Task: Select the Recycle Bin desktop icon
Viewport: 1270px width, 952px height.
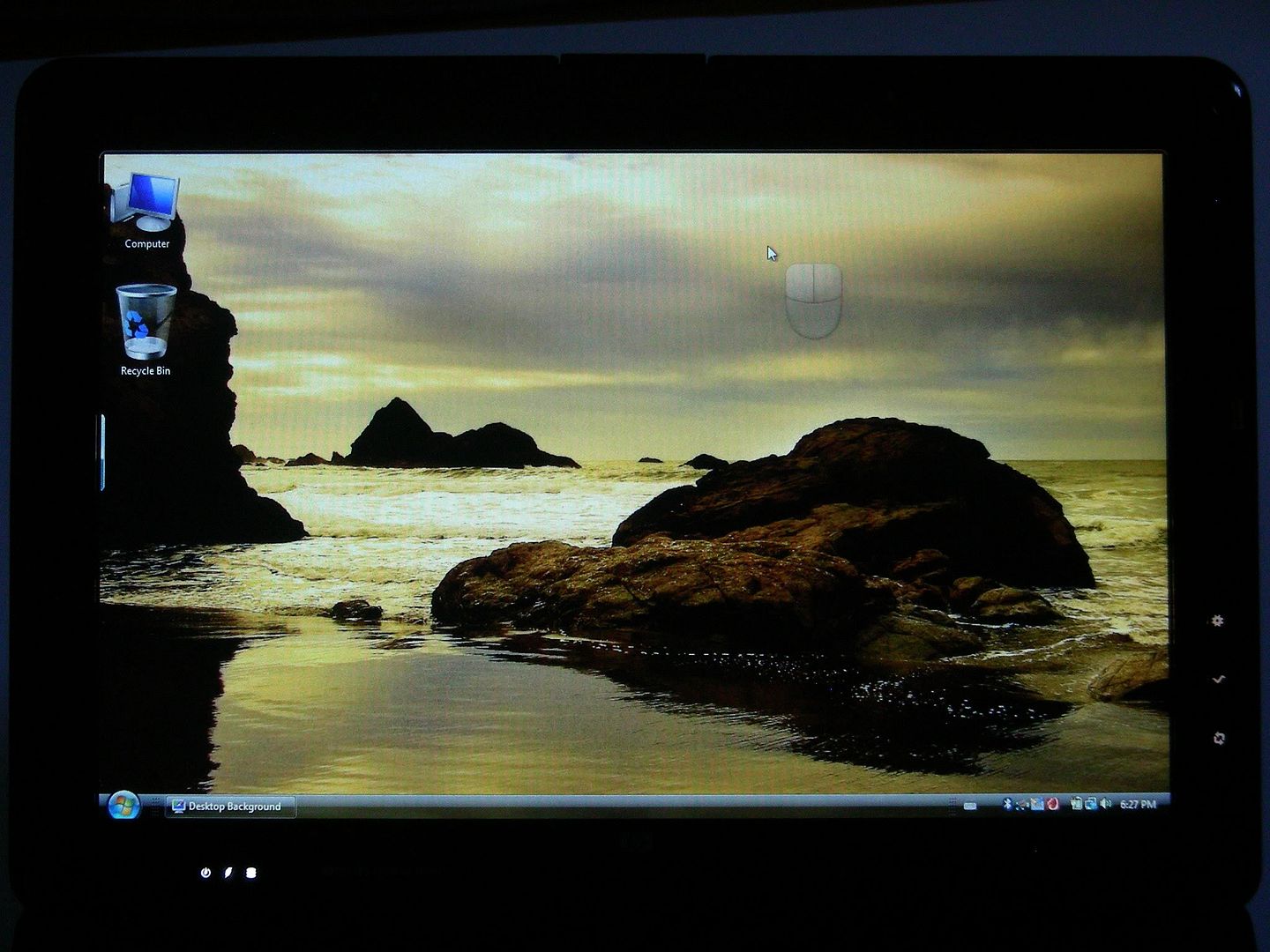Action: [x=146, y=331]
